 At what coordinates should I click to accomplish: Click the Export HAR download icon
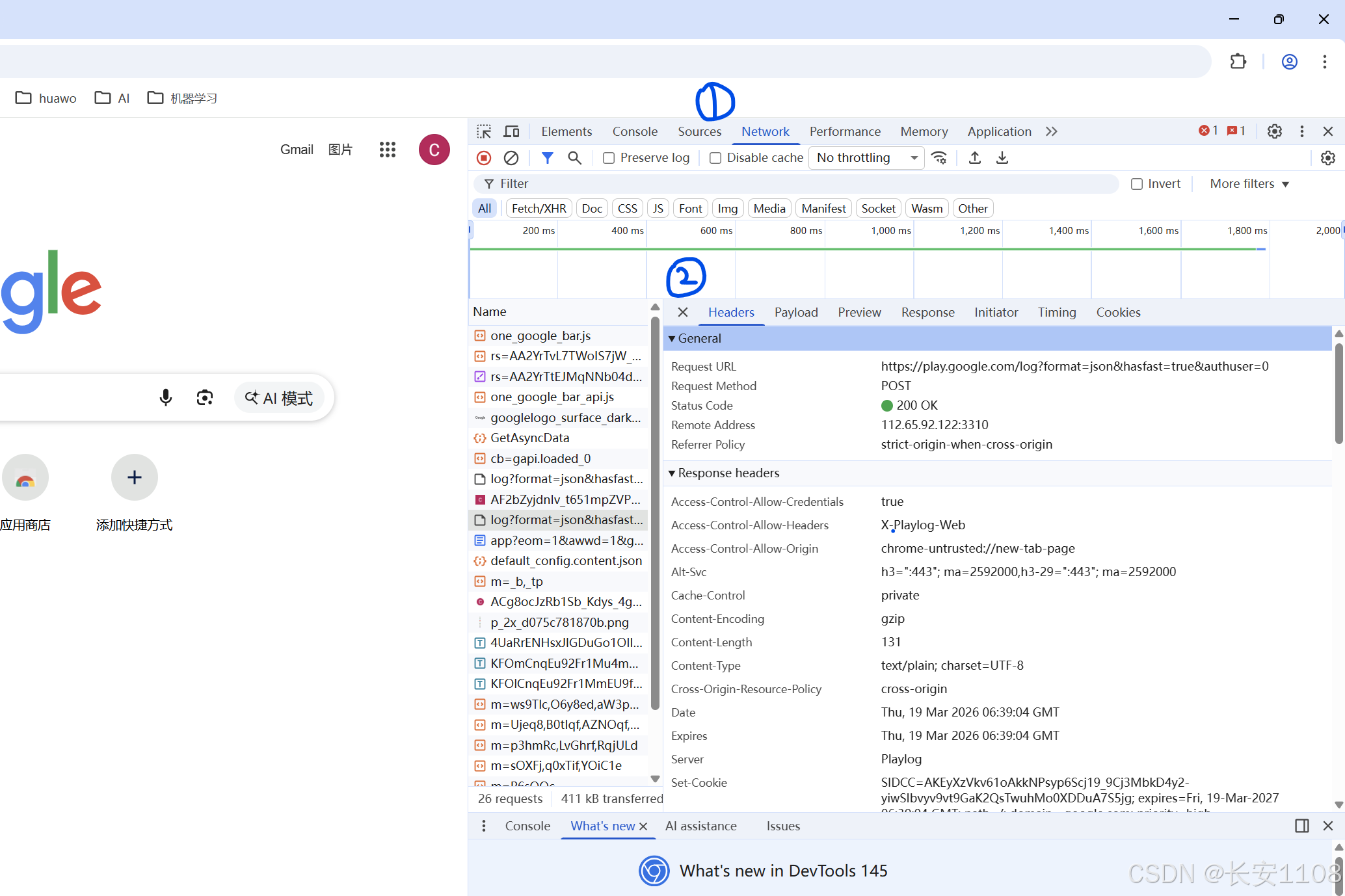(1002, 158)
